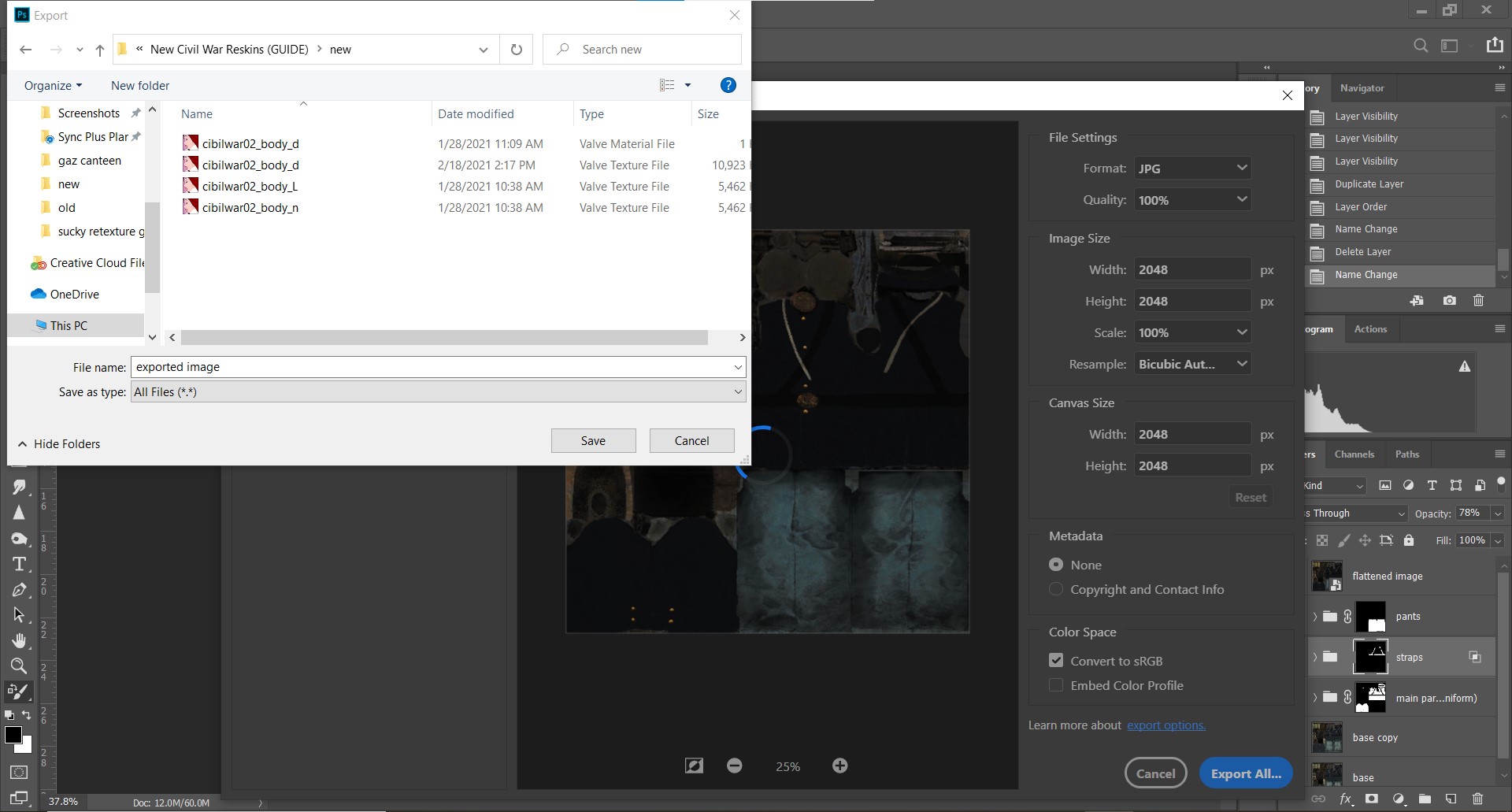Refresh the Export folder view
The height and width of the screenshot is (812, 1512).
pyautogui.click(x=517, y=49)
